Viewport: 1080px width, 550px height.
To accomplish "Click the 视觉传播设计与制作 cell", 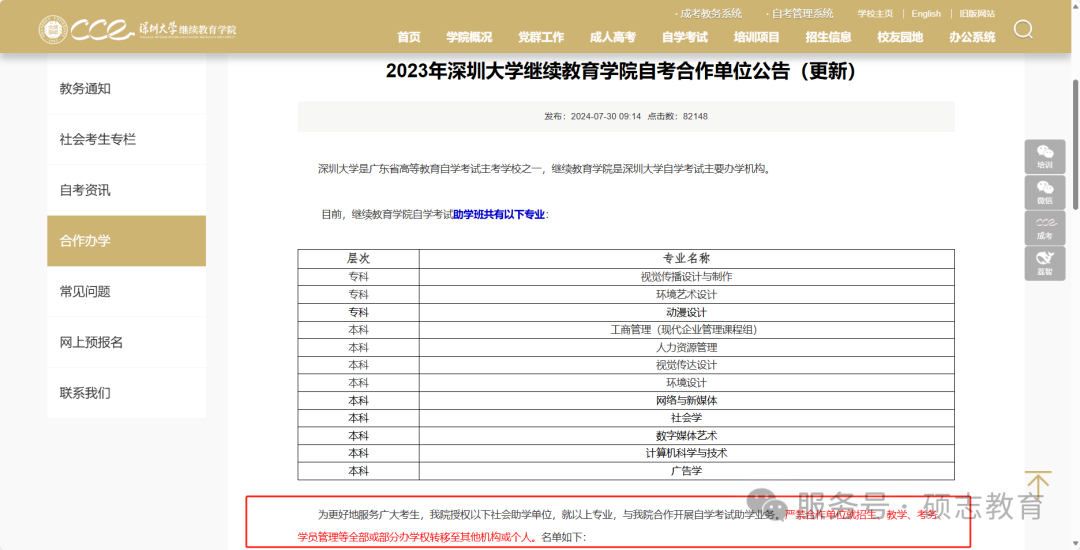I will (x=687, y=277).
